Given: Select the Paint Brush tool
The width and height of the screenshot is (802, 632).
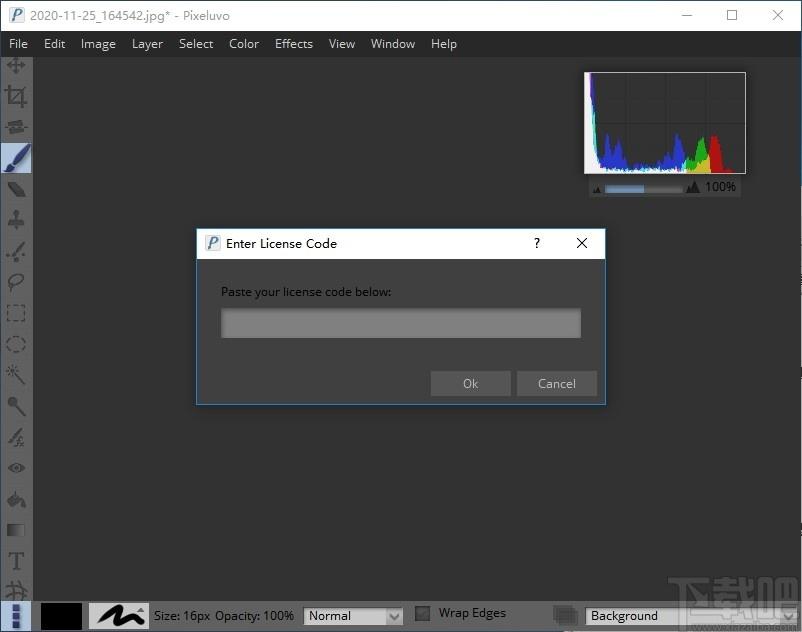Looking at the screenshot, I should [16, 158].
